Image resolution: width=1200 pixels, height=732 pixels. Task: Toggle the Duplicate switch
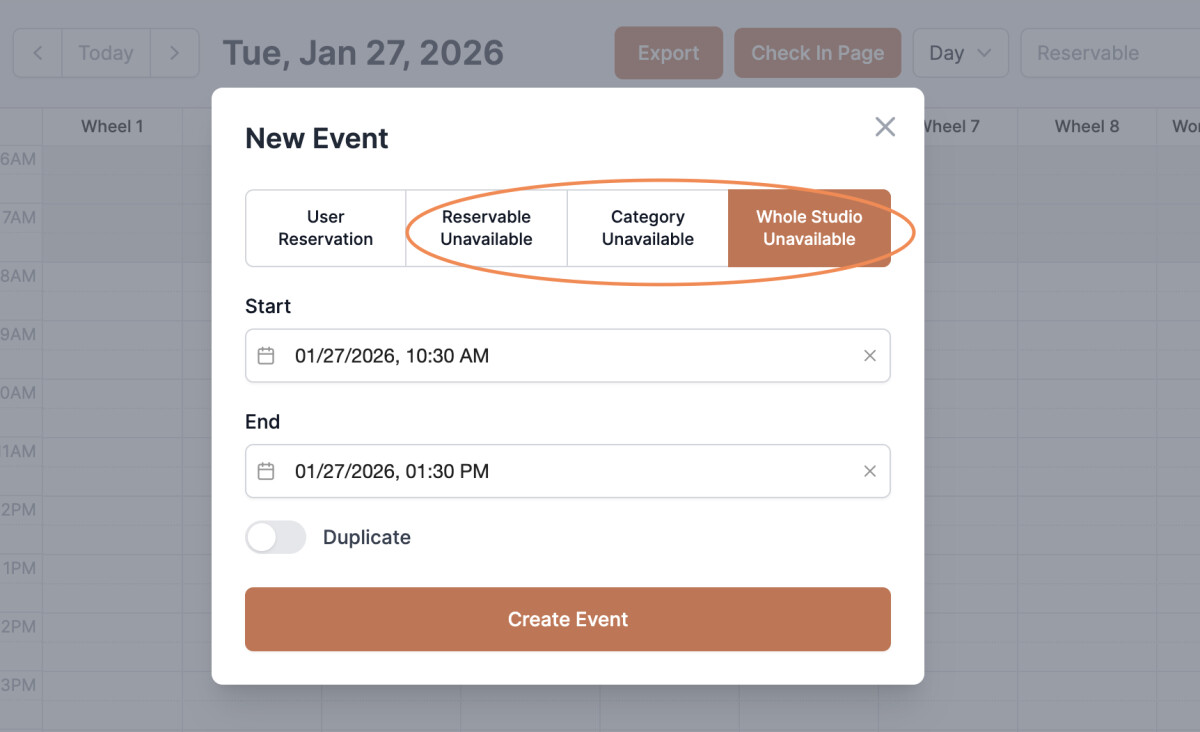[x=276, y=537]
